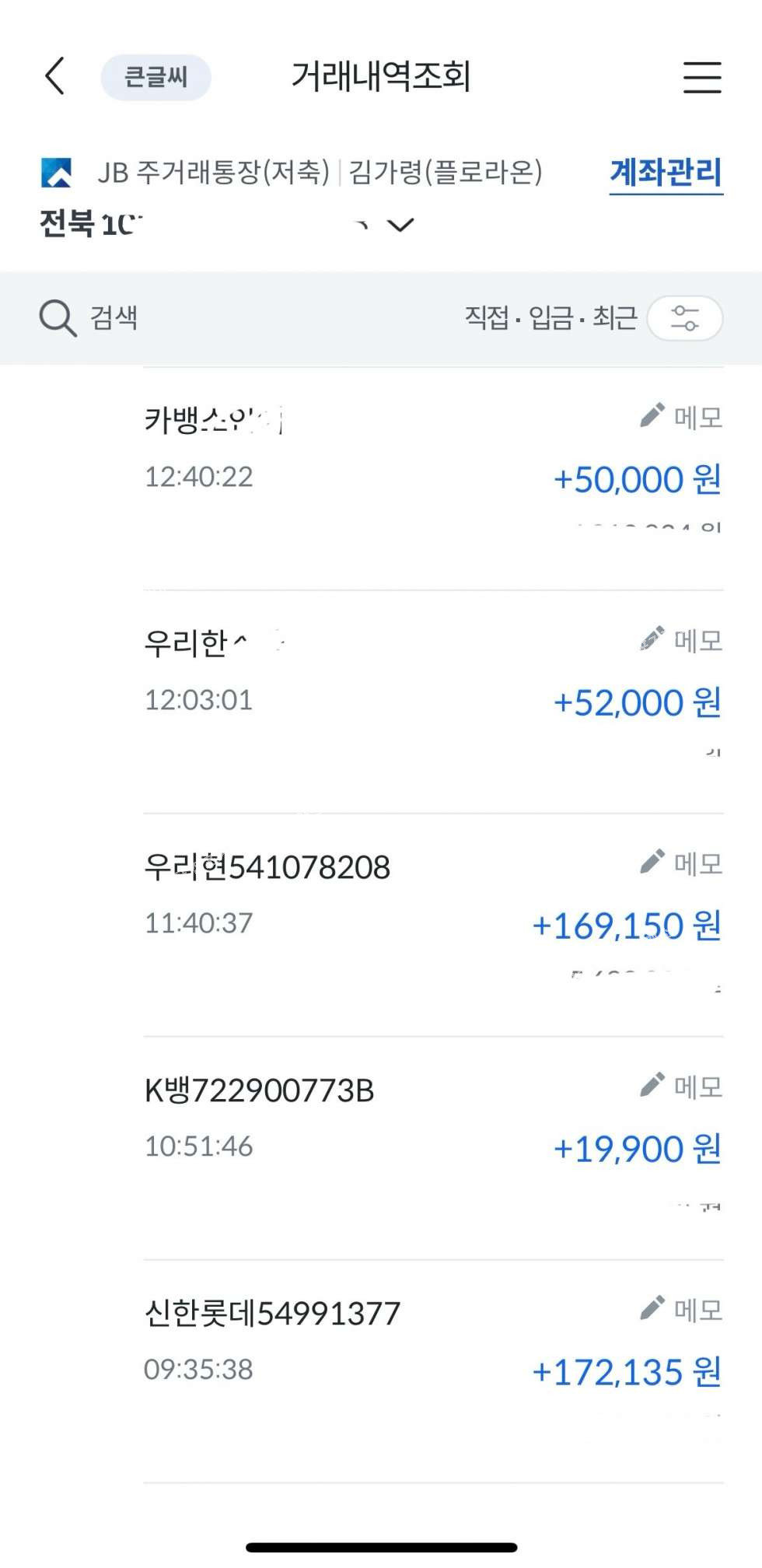Tap the JB Bank logo icon

tap(57, 172)
